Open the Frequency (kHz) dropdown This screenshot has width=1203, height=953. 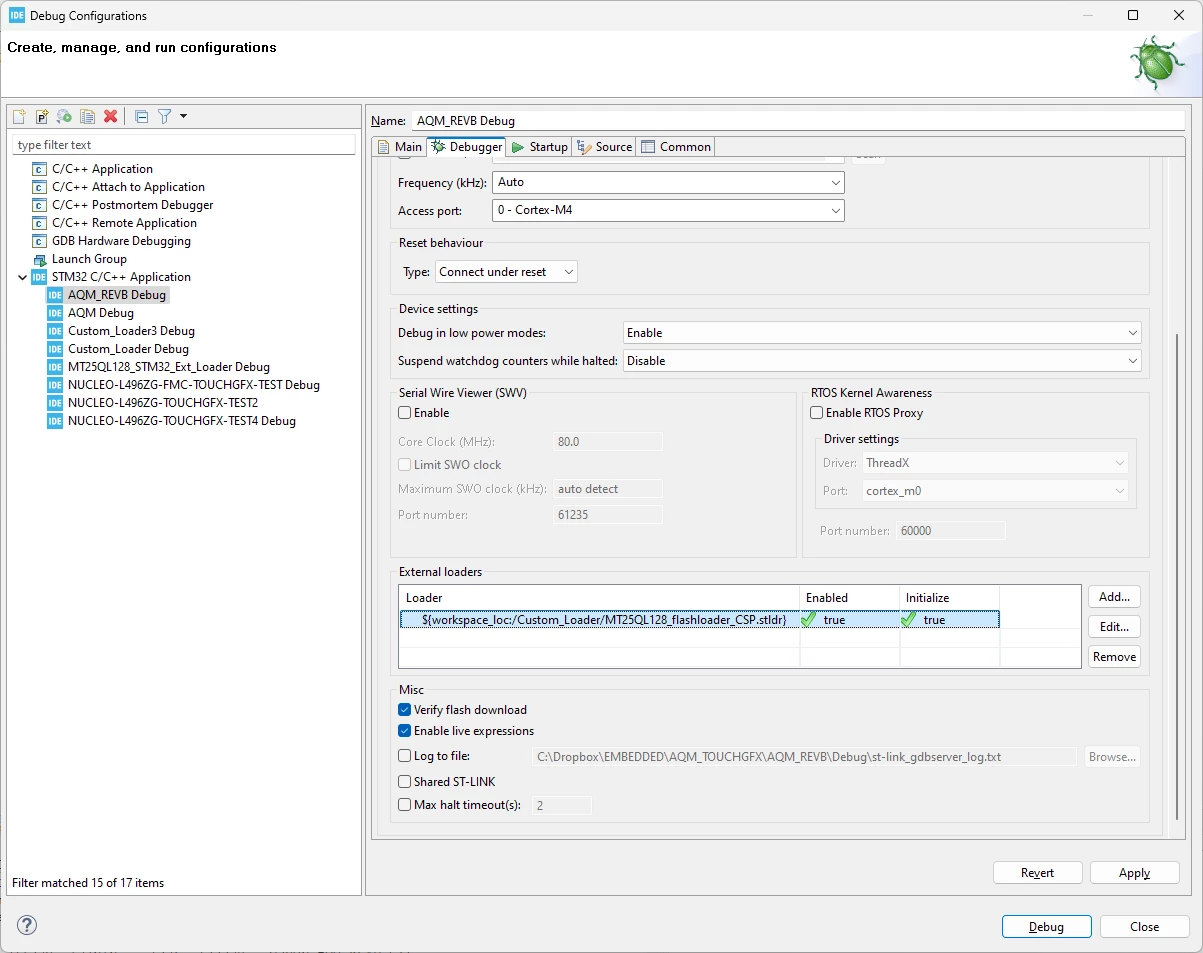(x=668, y=182)
